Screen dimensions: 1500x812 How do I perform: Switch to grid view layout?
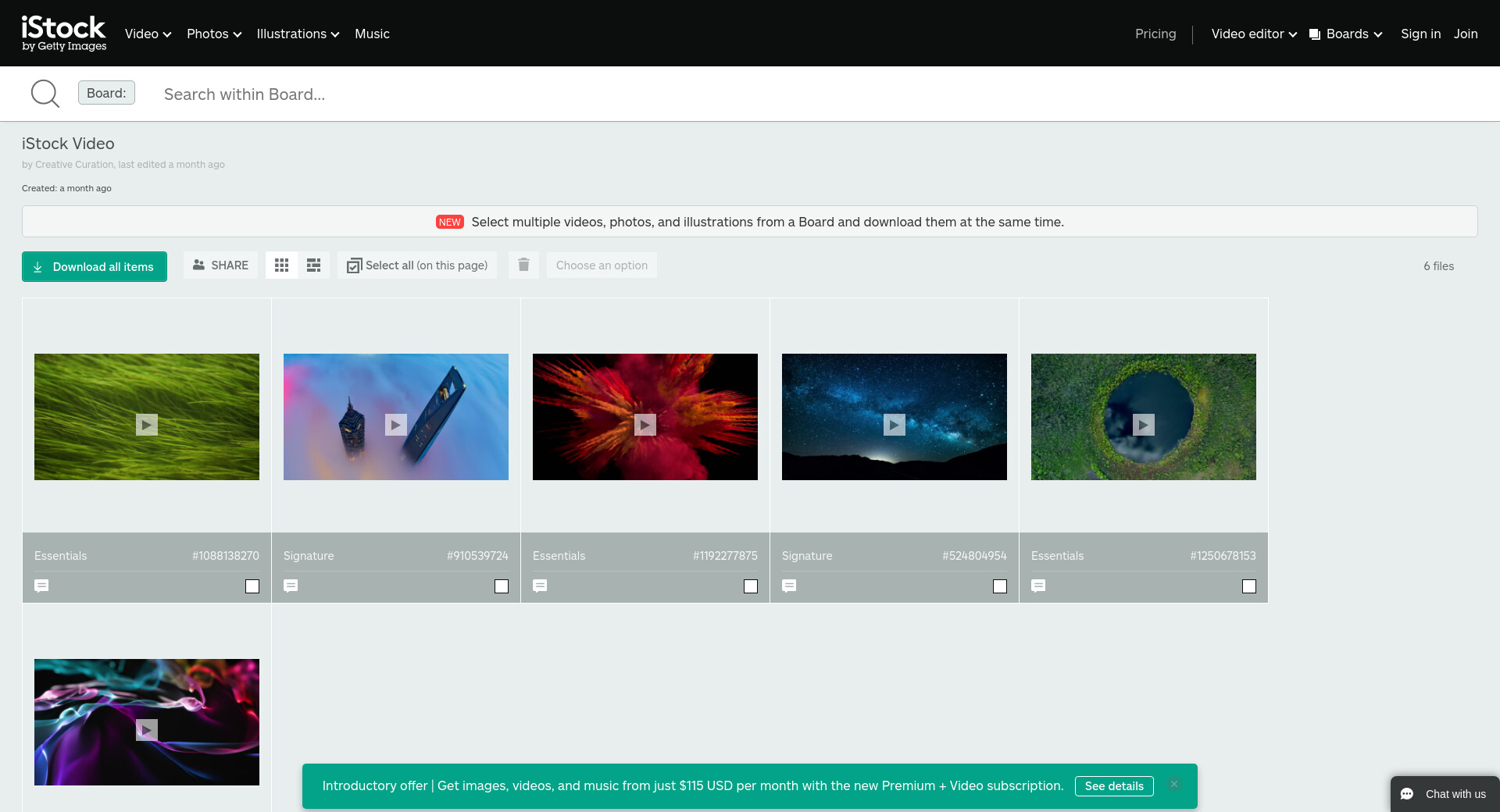(281, 265)
